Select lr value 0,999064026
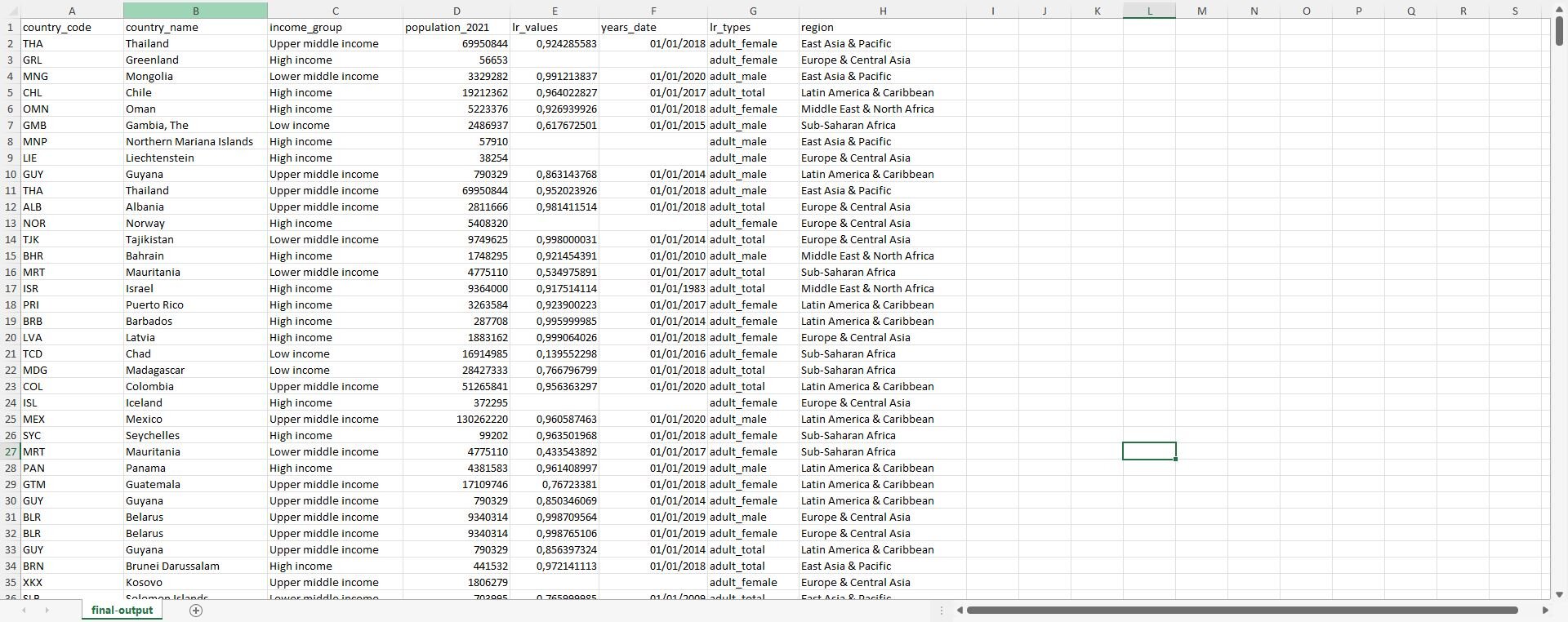 point(555,337)
